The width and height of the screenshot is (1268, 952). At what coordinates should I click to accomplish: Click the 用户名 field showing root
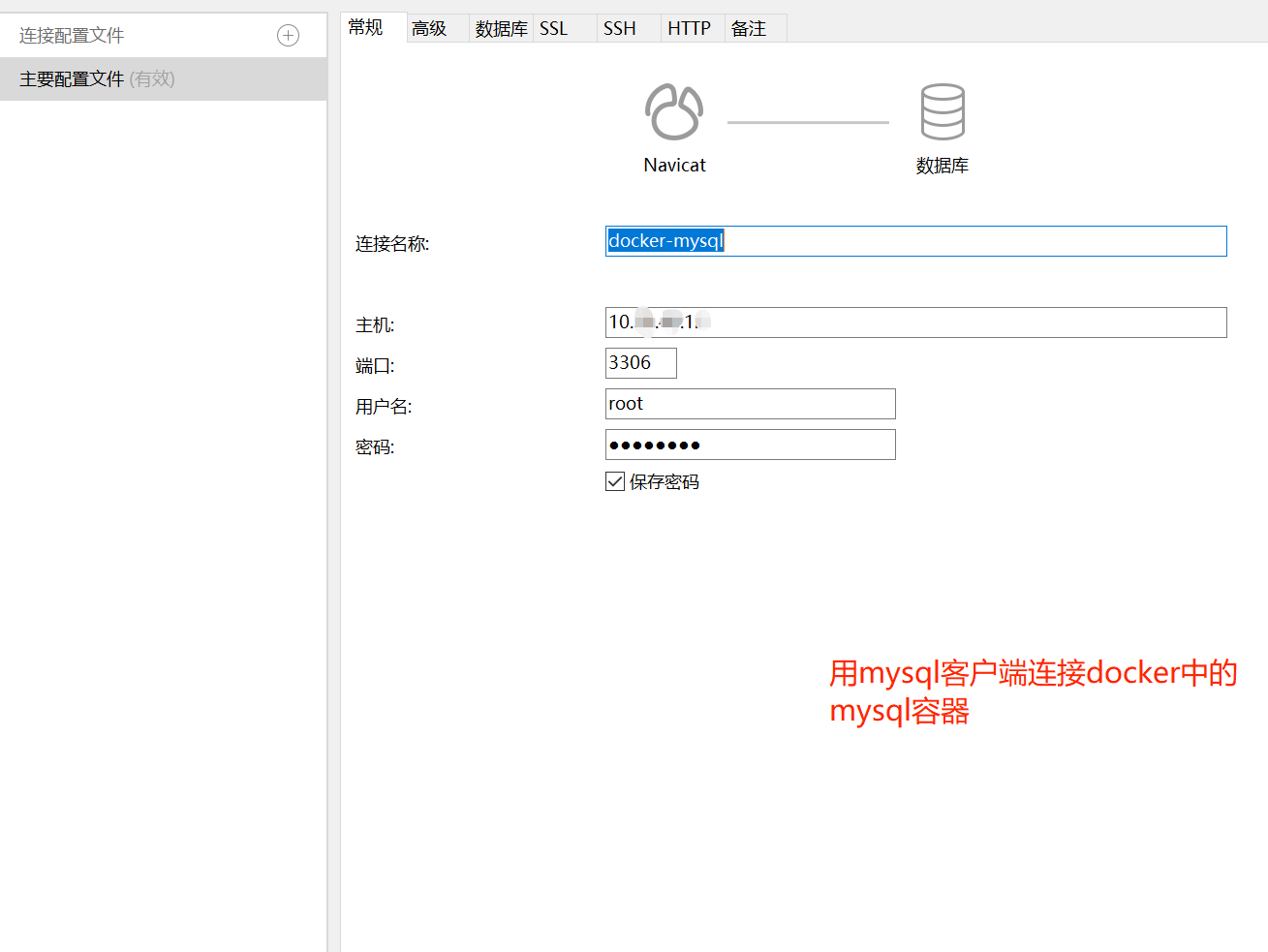coord(750,404)
